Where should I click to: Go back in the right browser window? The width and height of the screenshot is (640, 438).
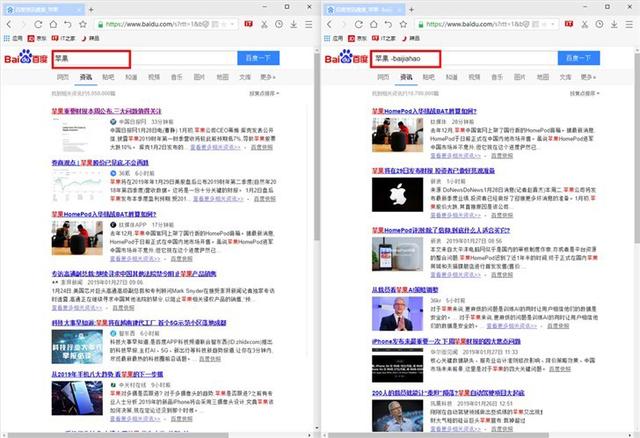[329, 24]
